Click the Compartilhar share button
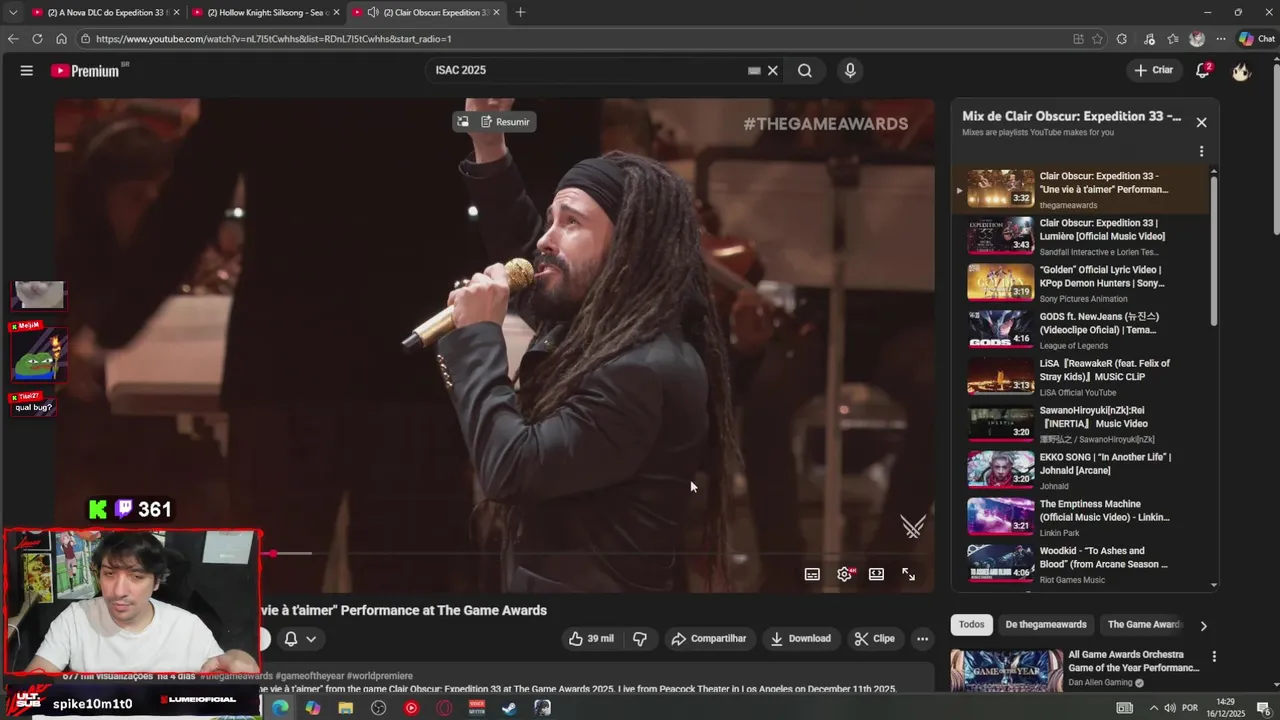1280x720 pixels. tap(708, 638)
